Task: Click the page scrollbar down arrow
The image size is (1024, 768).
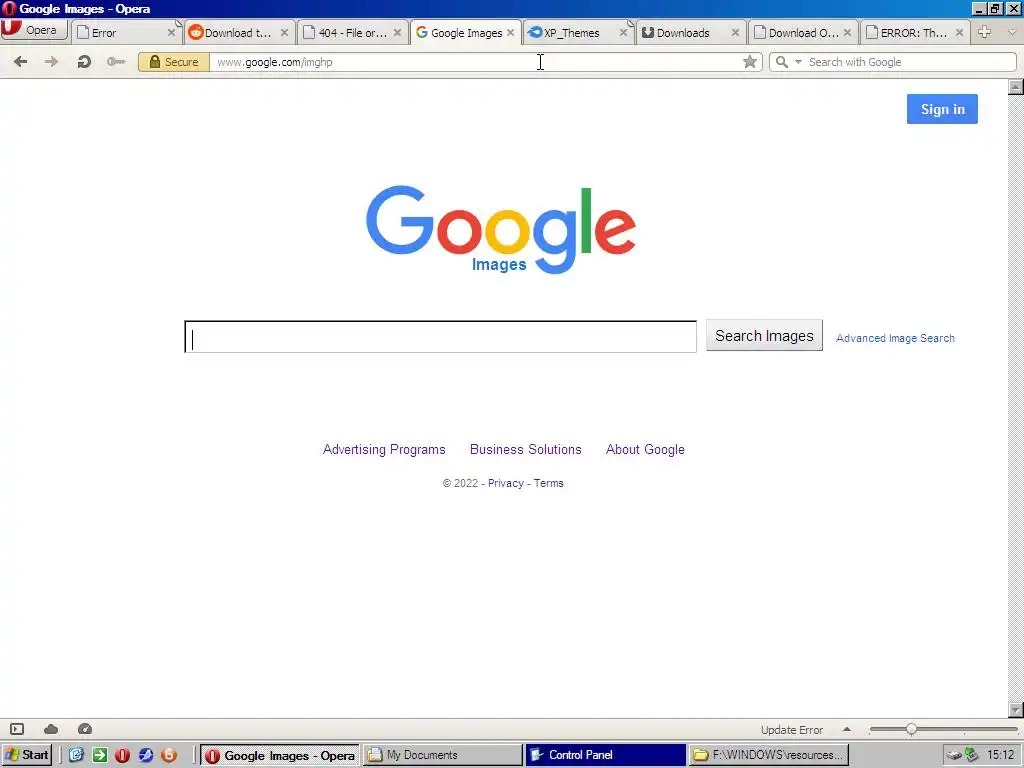Action: point(1016,710)
